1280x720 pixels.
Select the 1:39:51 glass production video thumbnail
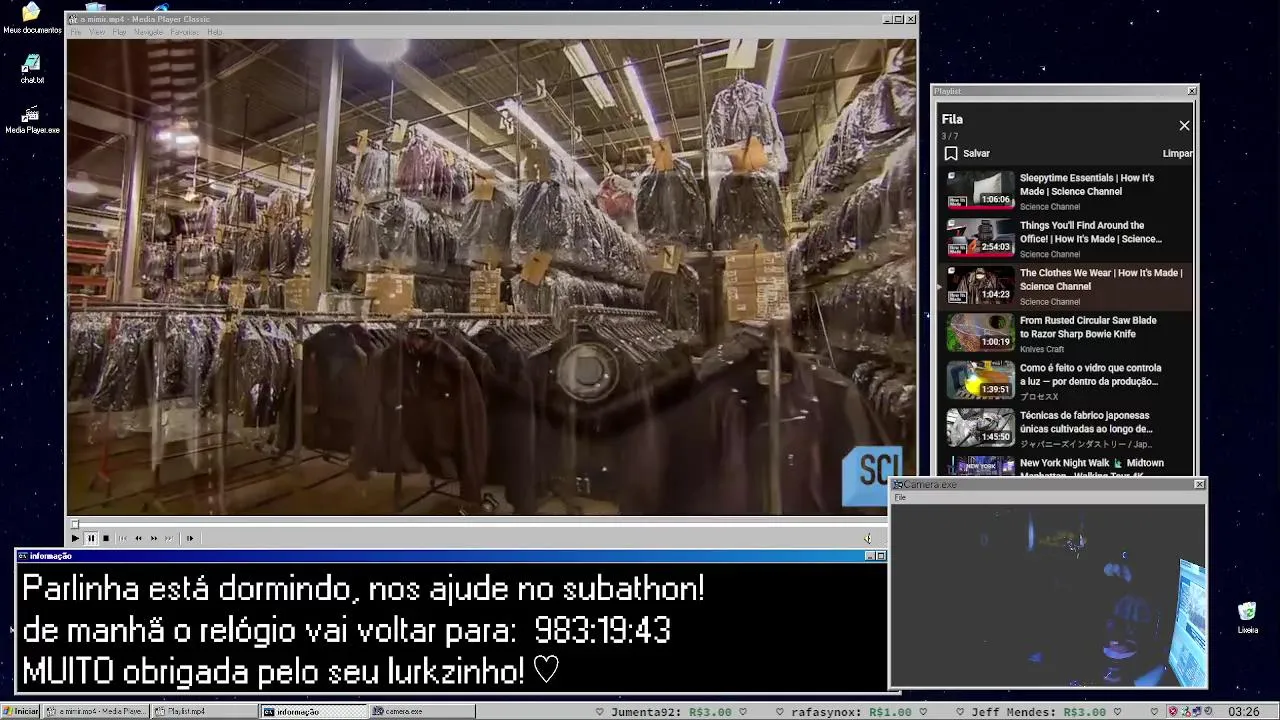(980, 379)
